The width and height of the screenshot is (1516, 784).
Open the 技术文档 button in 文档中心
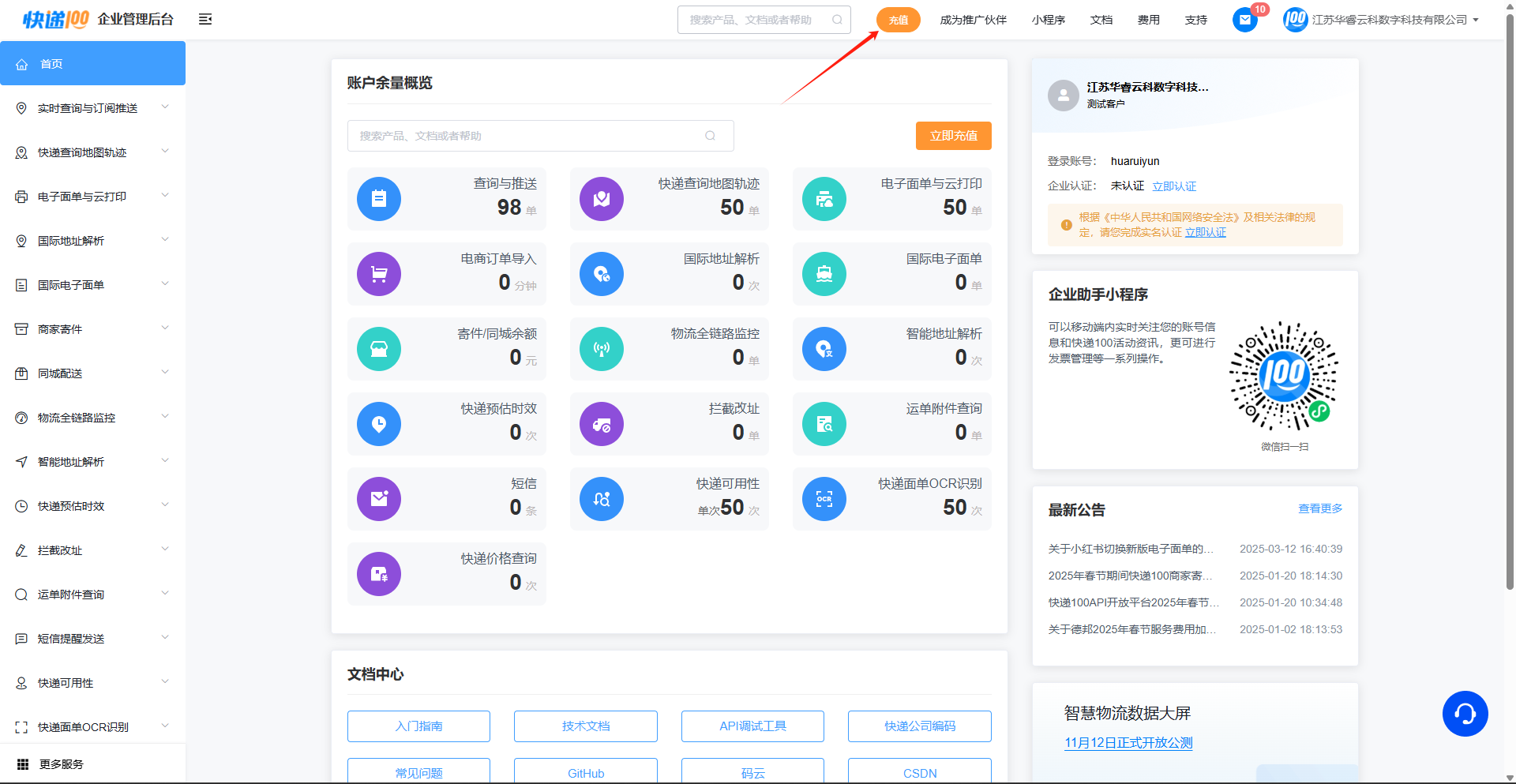tap(585, 726)
